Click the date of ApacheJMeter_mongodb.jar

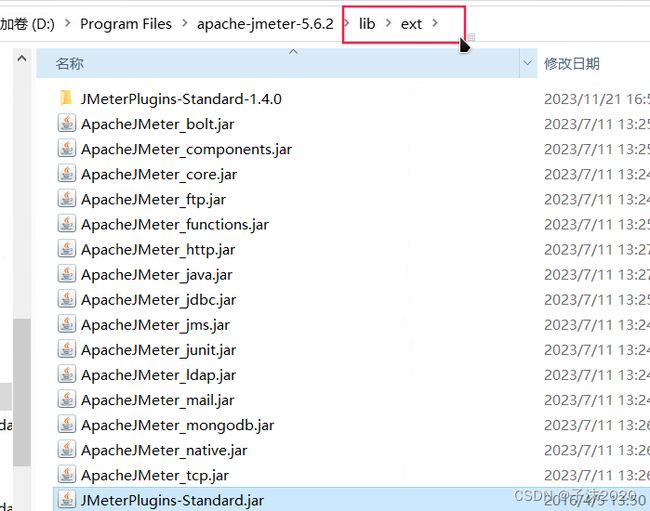click(597, 425)
